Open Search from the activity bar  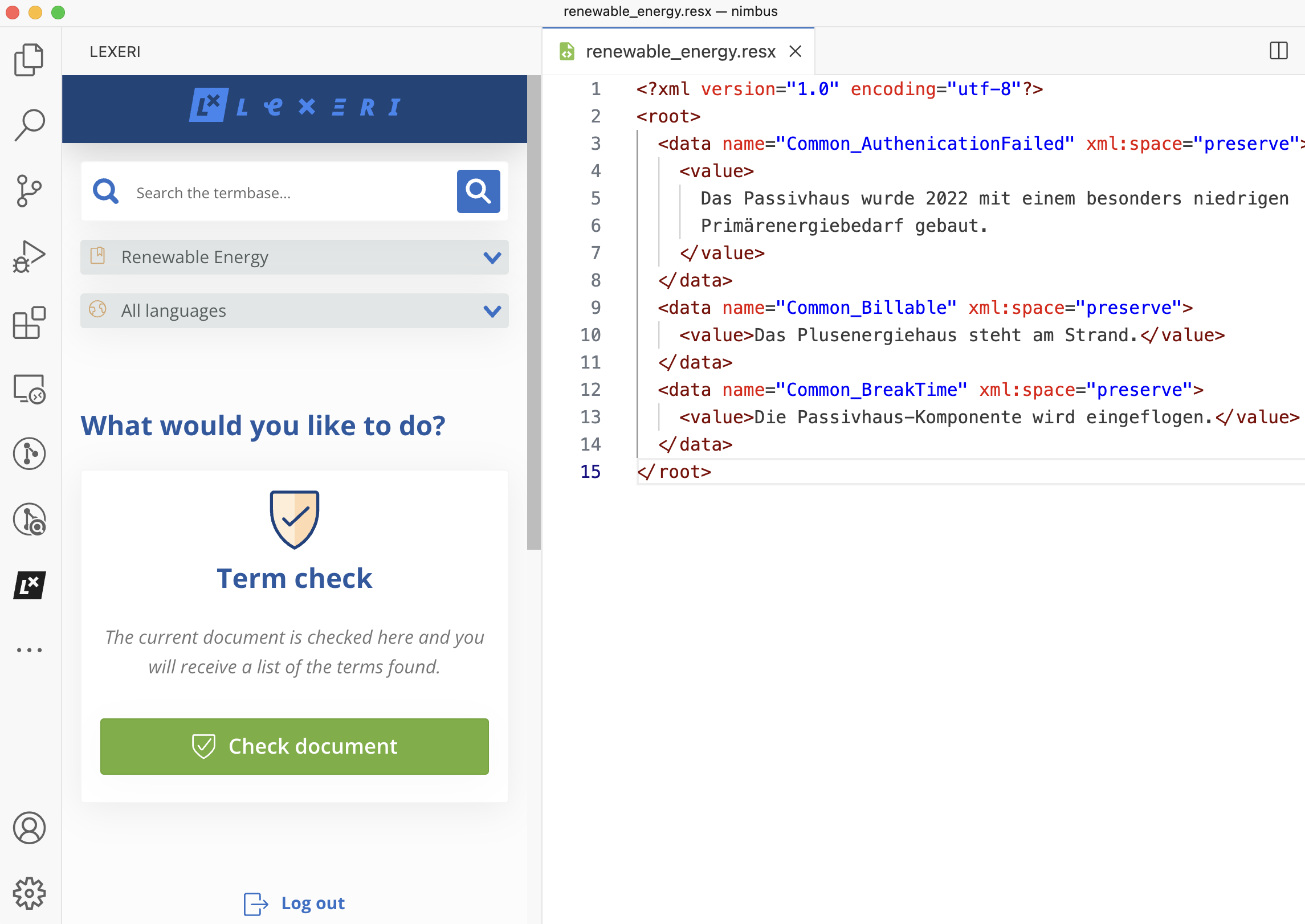(29, 124)
